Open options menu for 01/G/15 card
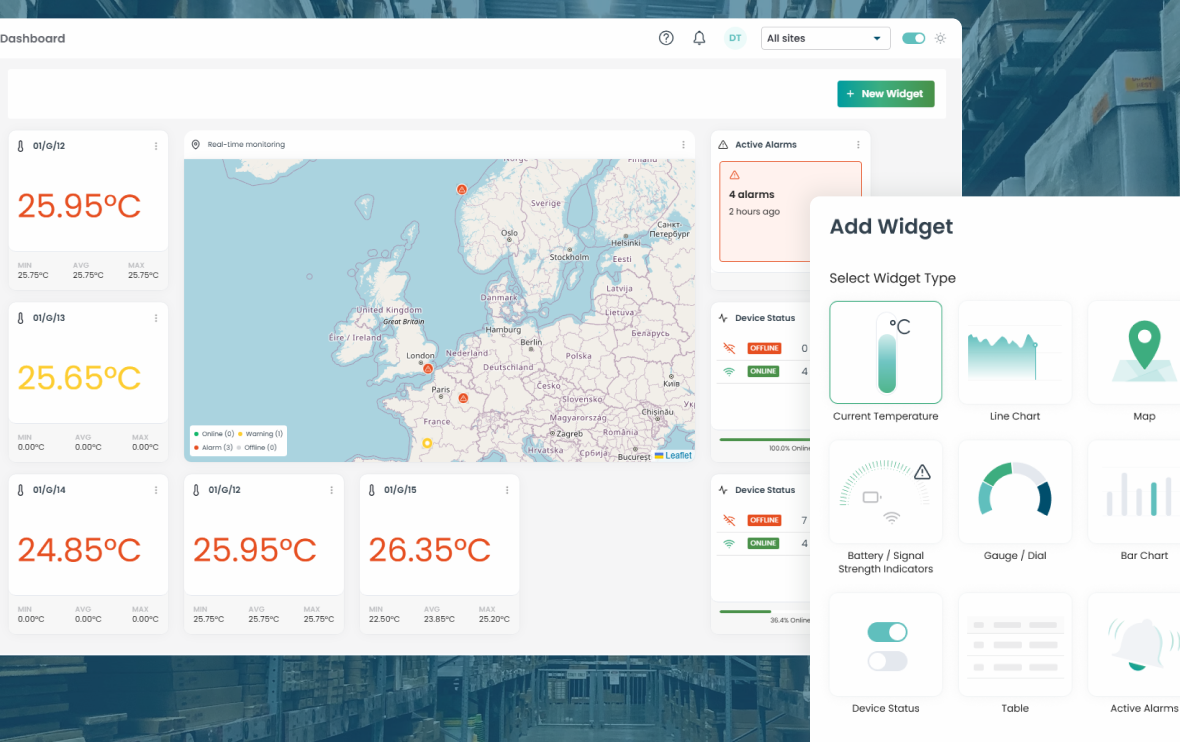This screenshot has height=742, width=1180. (507, 490)
